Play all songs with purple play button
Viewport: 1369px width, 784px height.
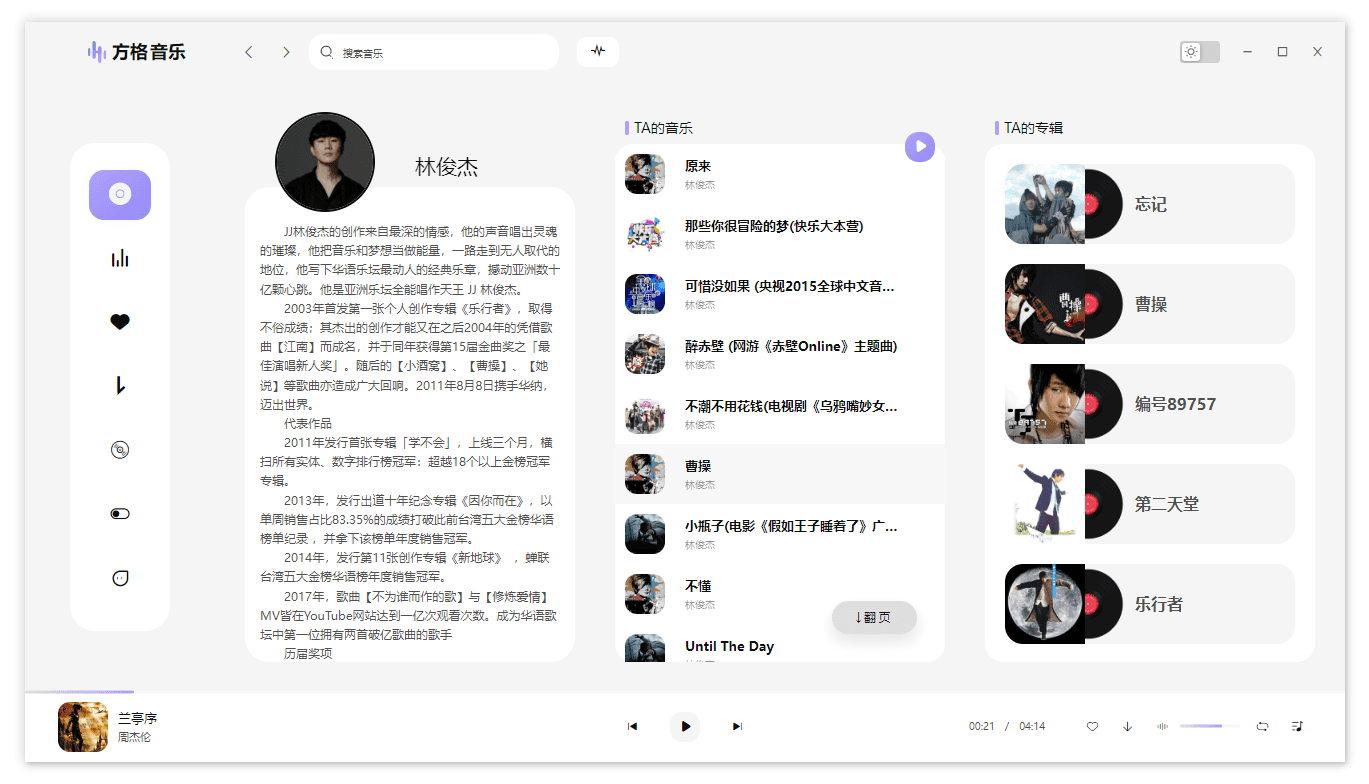point(919,147)
